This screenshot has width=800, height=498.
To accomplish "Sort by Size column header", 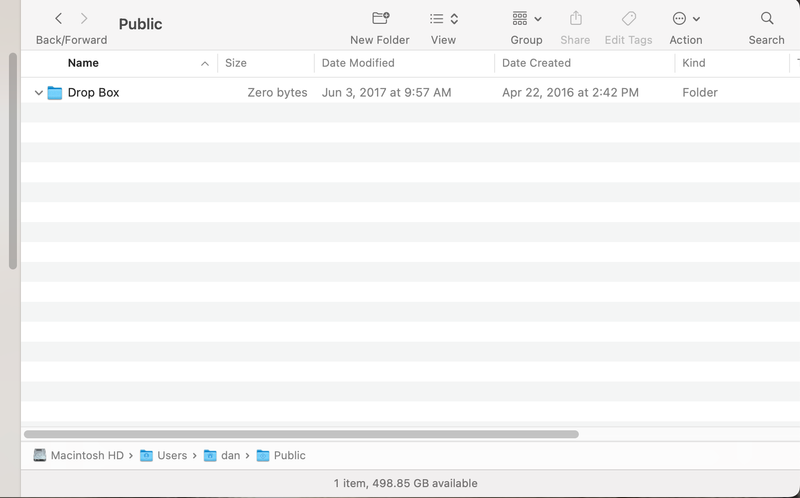I will pyautogui.click(x=236, y=63).
